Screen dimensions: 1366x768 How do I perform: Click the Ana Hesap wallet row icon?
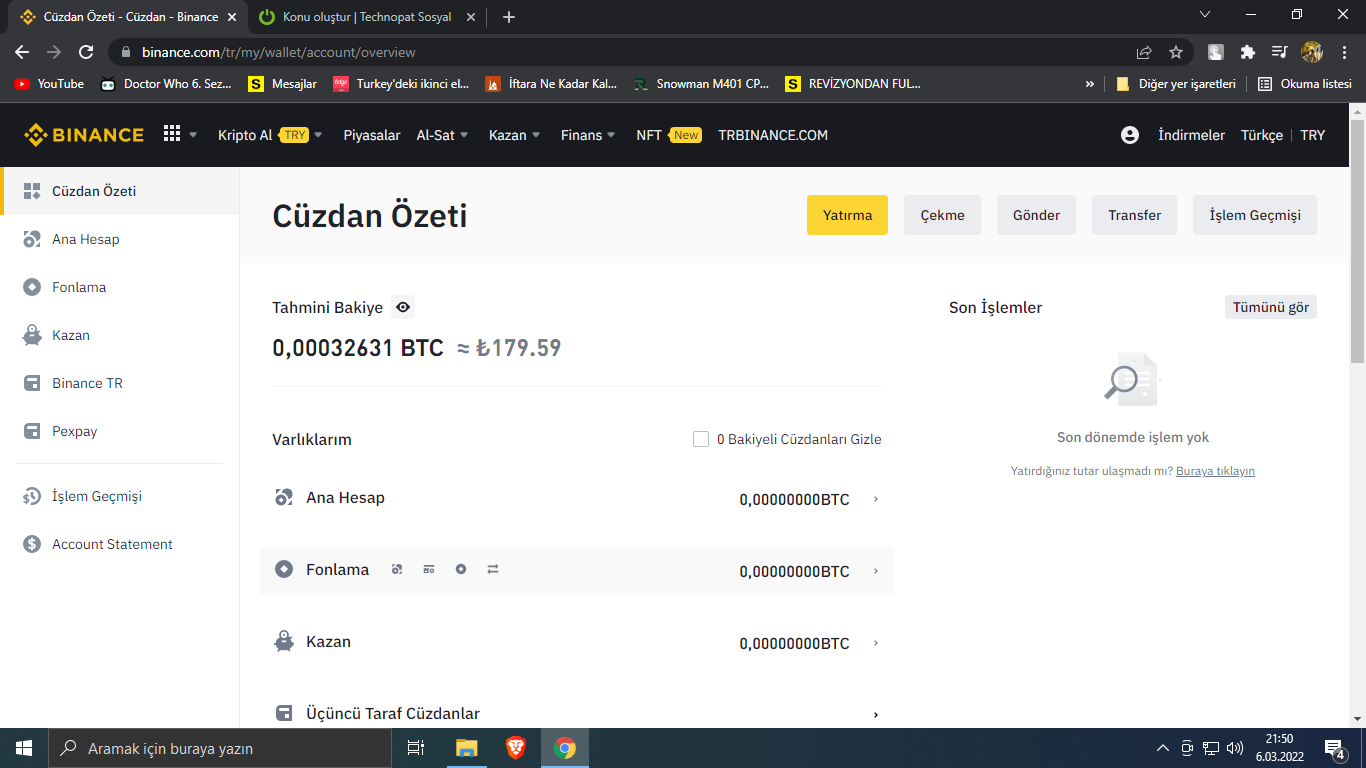tap(284, 498)
